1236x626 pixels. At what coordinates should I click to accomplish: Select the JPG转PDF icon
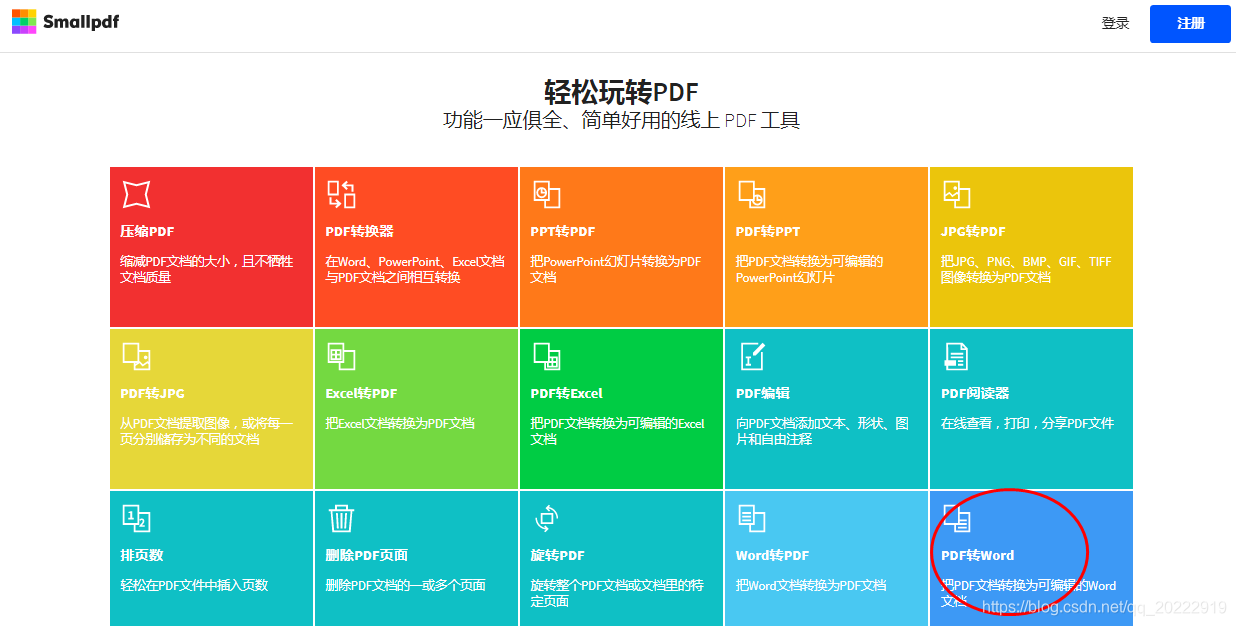click(956, 194)
